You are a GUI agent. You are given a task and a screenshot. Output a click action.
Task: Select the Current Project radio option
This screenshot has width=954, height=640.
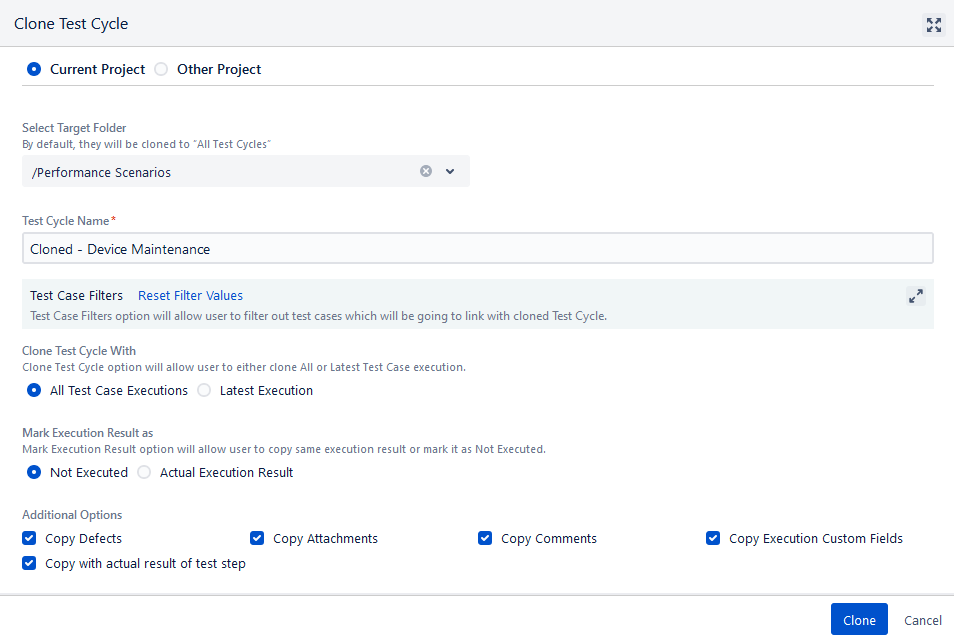(x=35, y=69)
